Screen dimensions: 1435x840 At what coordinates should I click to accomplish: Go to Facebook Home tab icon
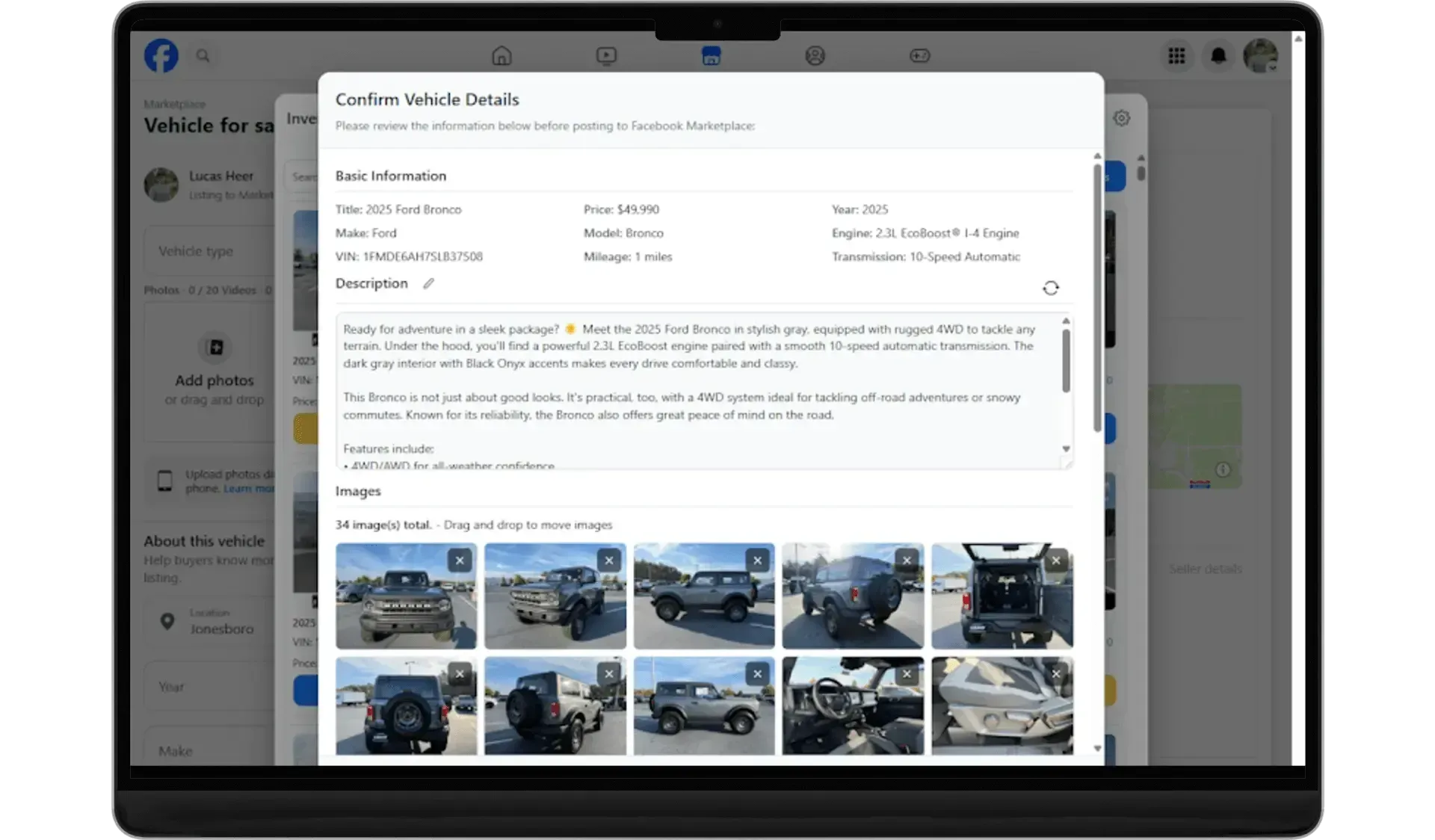point(502,55)
